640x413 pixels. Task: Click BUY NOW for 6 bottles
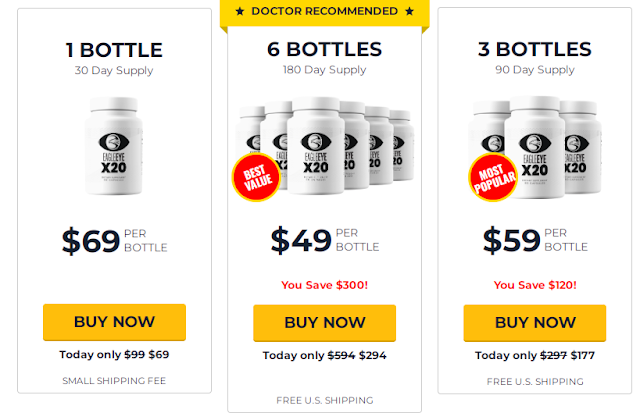[x=324, y=322]
